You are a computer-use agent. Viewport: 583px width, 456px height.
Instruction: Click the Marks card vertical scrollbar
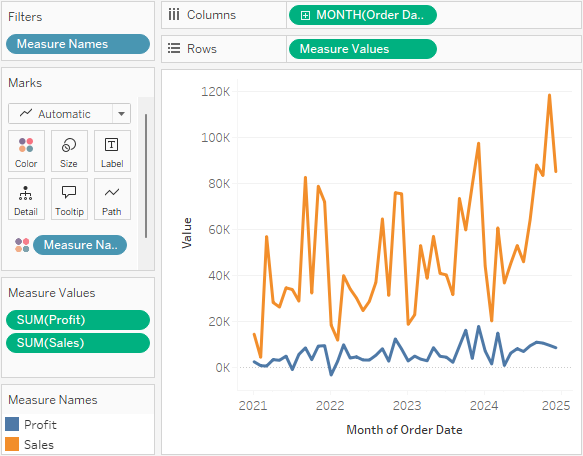tap(146, 176)
